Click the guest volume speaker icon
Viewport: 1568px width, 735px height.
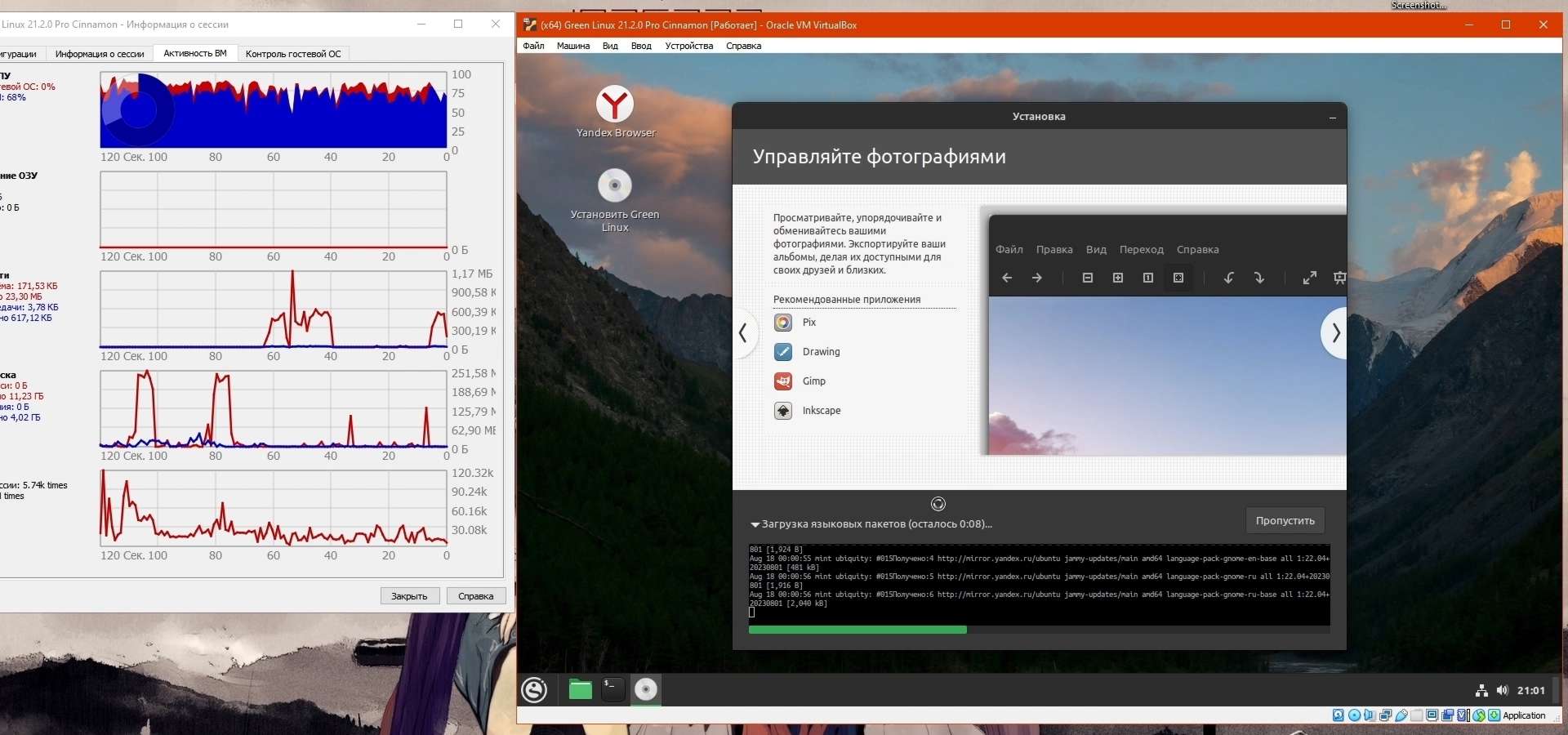(x=1503, y=691)
